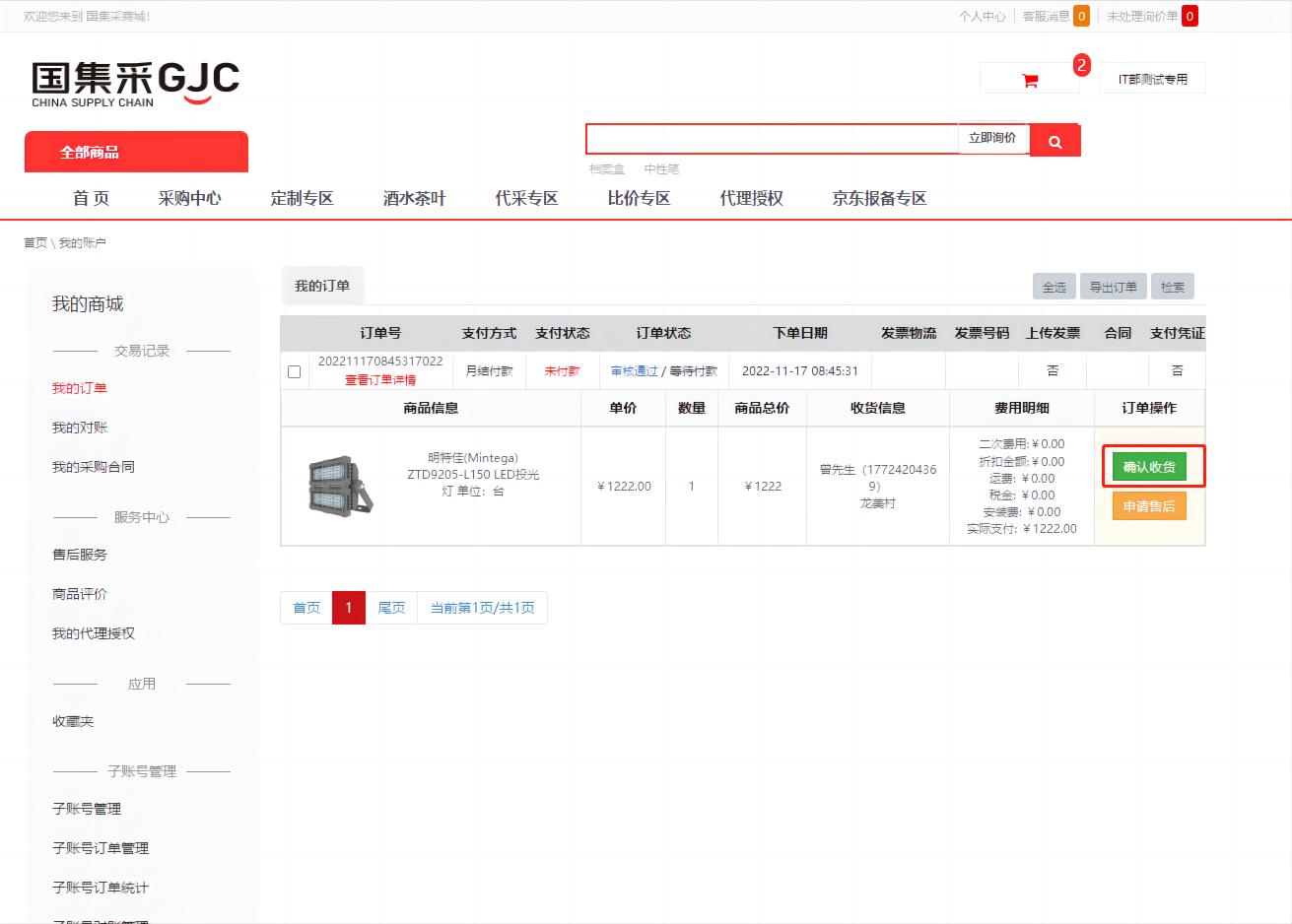Click the IT部测试专用 account button
The image size is (1292, 924).
point(1152,79)
